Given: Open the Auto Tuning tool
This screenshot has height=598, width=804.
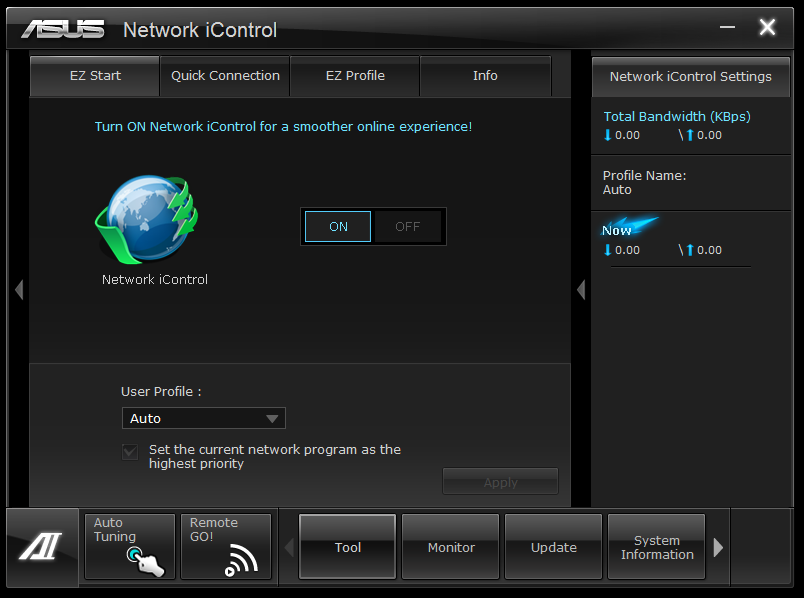Looking at the screenshot, I should pyautogui.click(x=129, y=546).
